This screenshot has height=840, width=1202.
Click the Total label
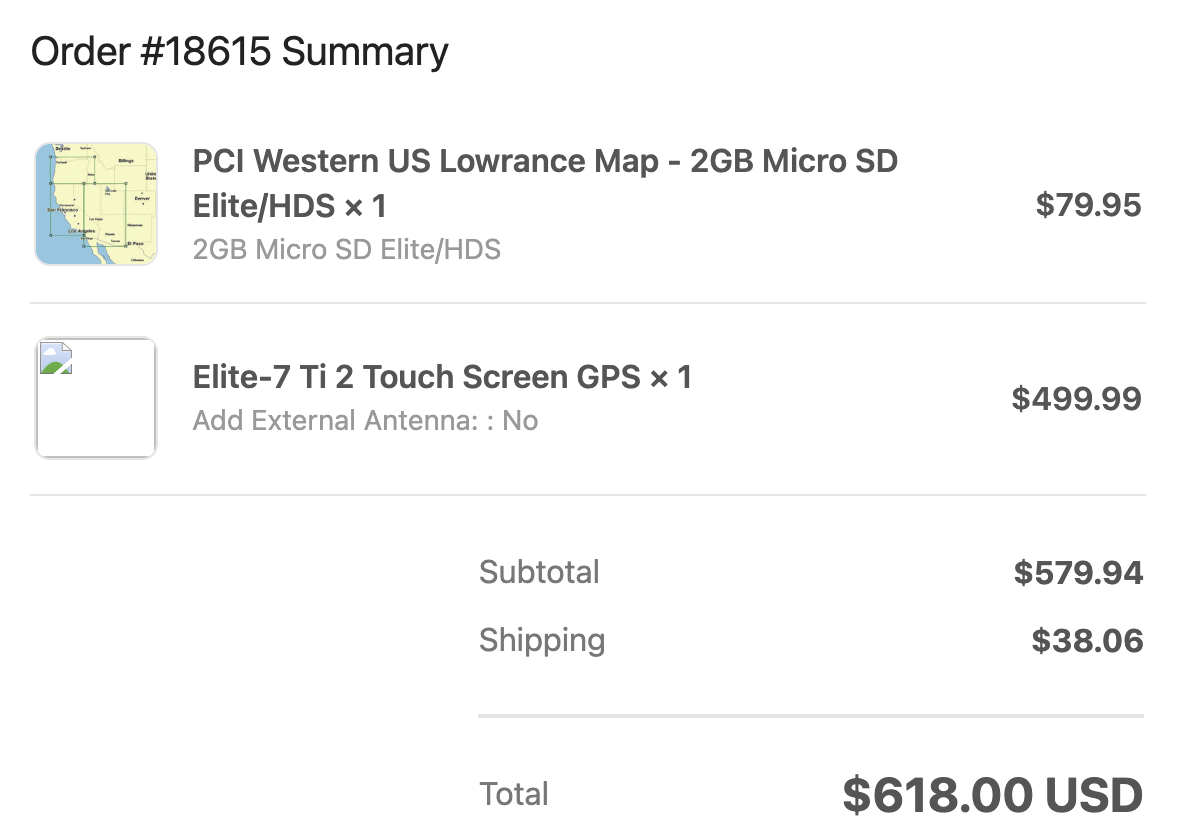coord(514,795)
